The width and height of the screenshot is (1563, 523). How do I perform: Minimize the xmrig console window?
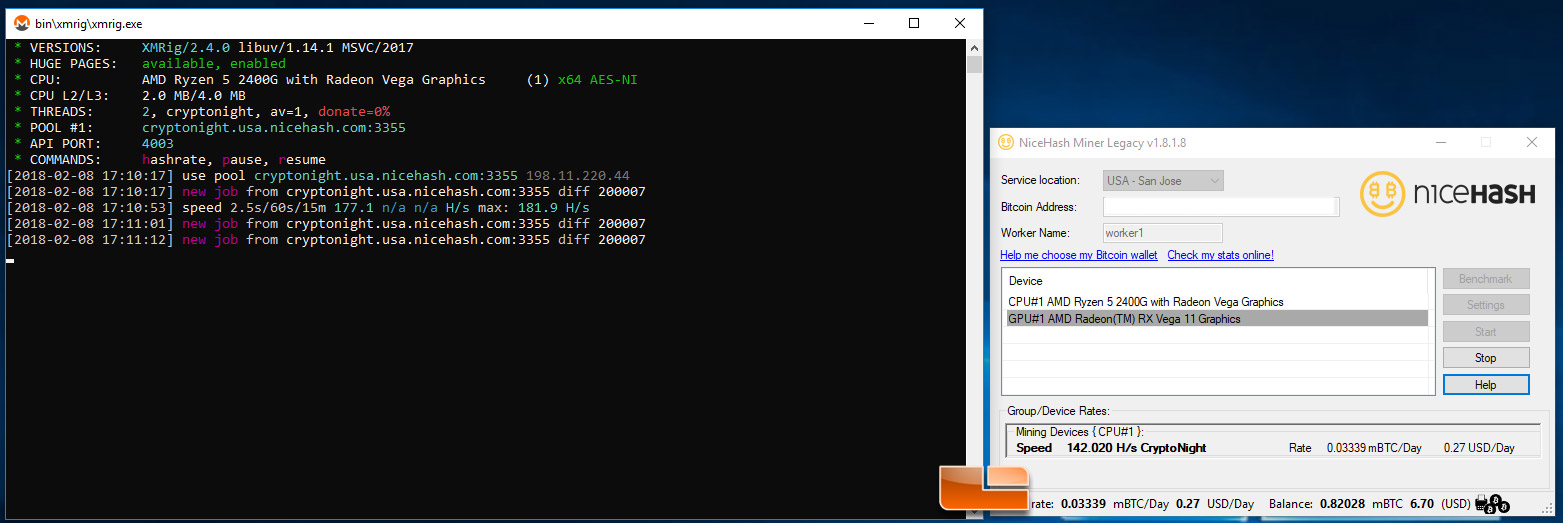tap(867, 23)
